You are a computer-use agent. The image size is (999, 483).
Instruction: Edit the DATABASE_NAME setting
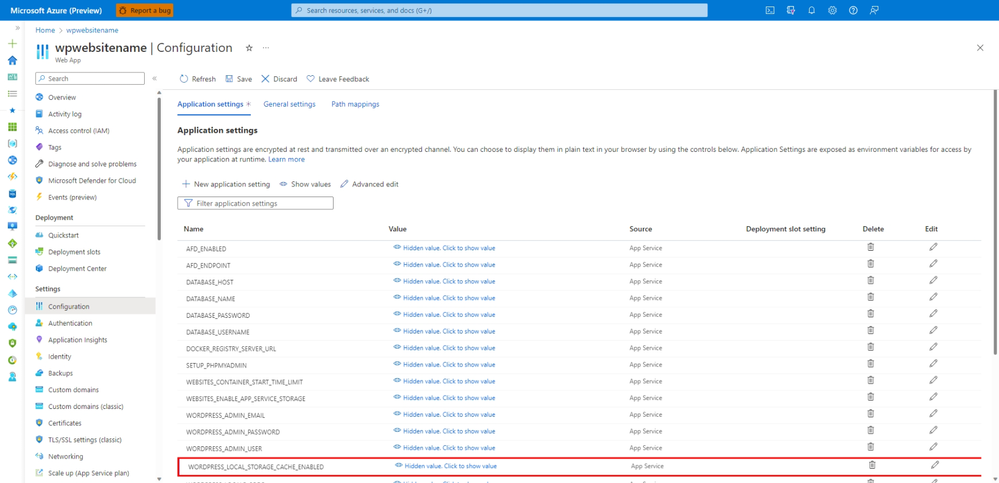pos(933,296)
